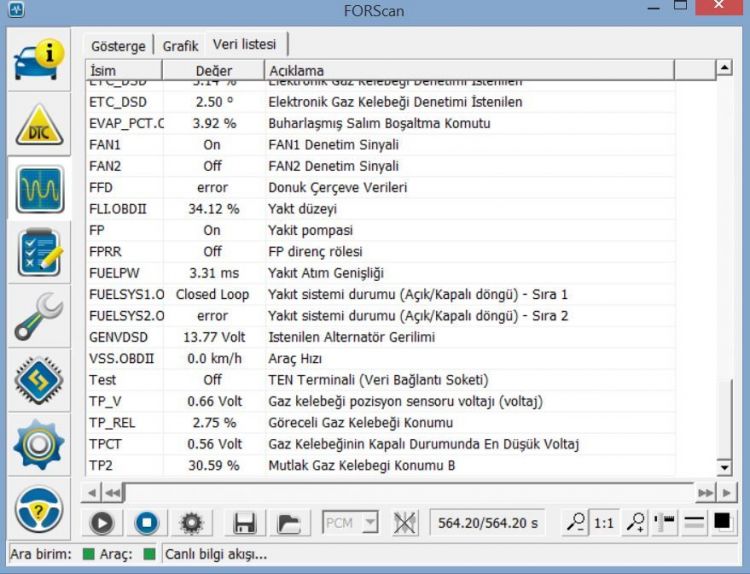Click the Canlı bilgi akışı status text

point(216,555)
